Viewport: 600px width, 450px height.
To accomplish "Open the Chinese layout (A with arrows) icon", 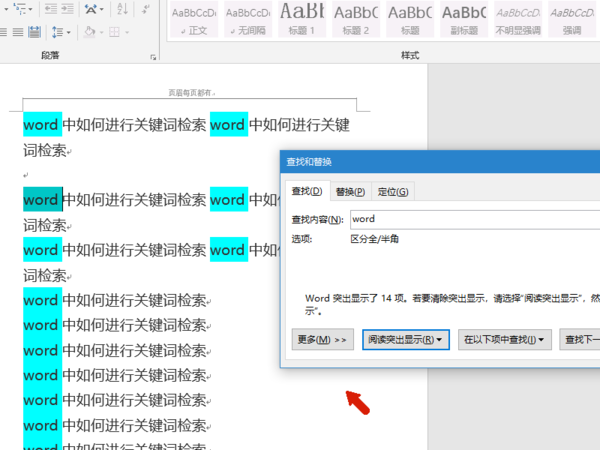I will (91, 9).
